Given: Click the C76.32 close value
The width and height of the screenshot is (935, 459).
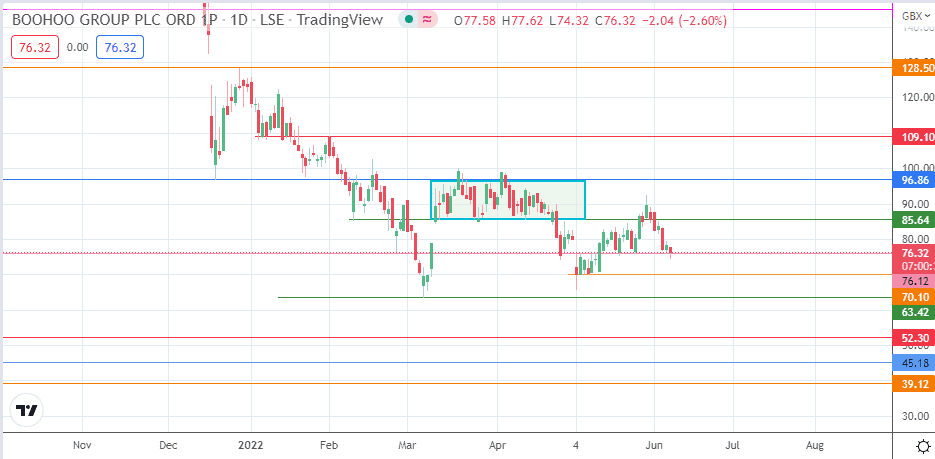Looking at the screenshot, I should pos(613,21).
